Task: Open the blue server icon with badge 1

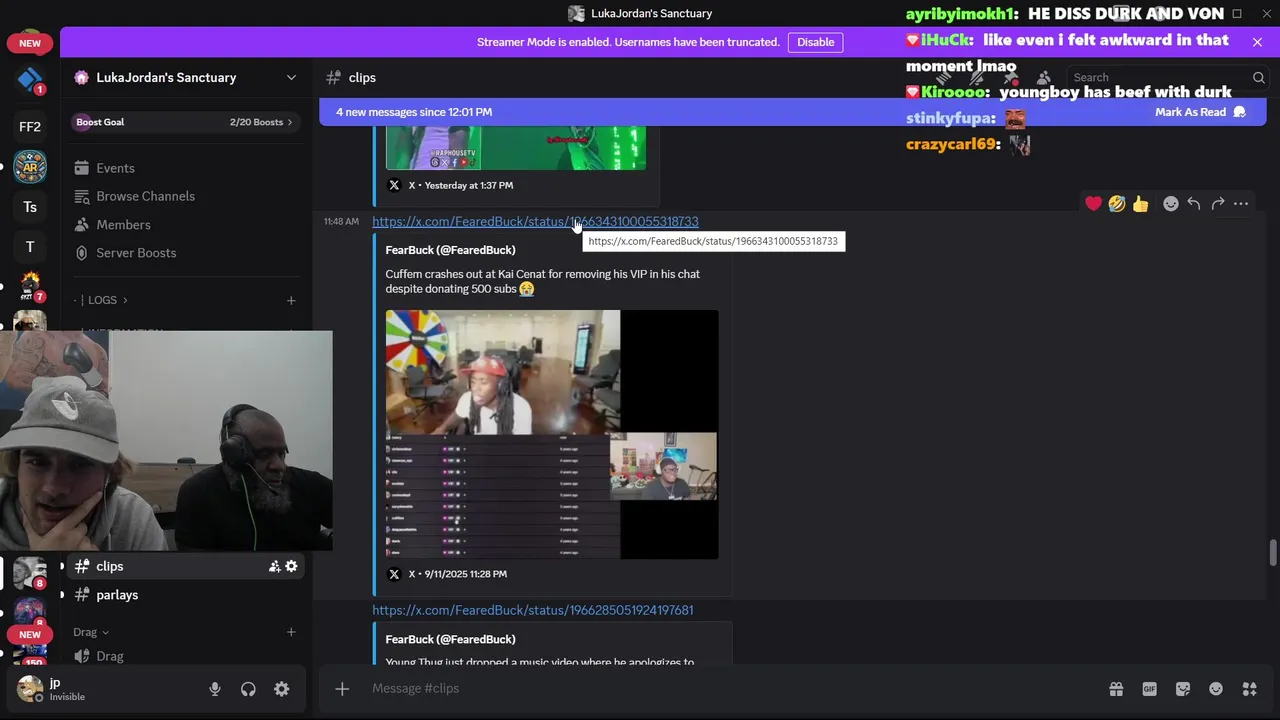Action: 30,80
